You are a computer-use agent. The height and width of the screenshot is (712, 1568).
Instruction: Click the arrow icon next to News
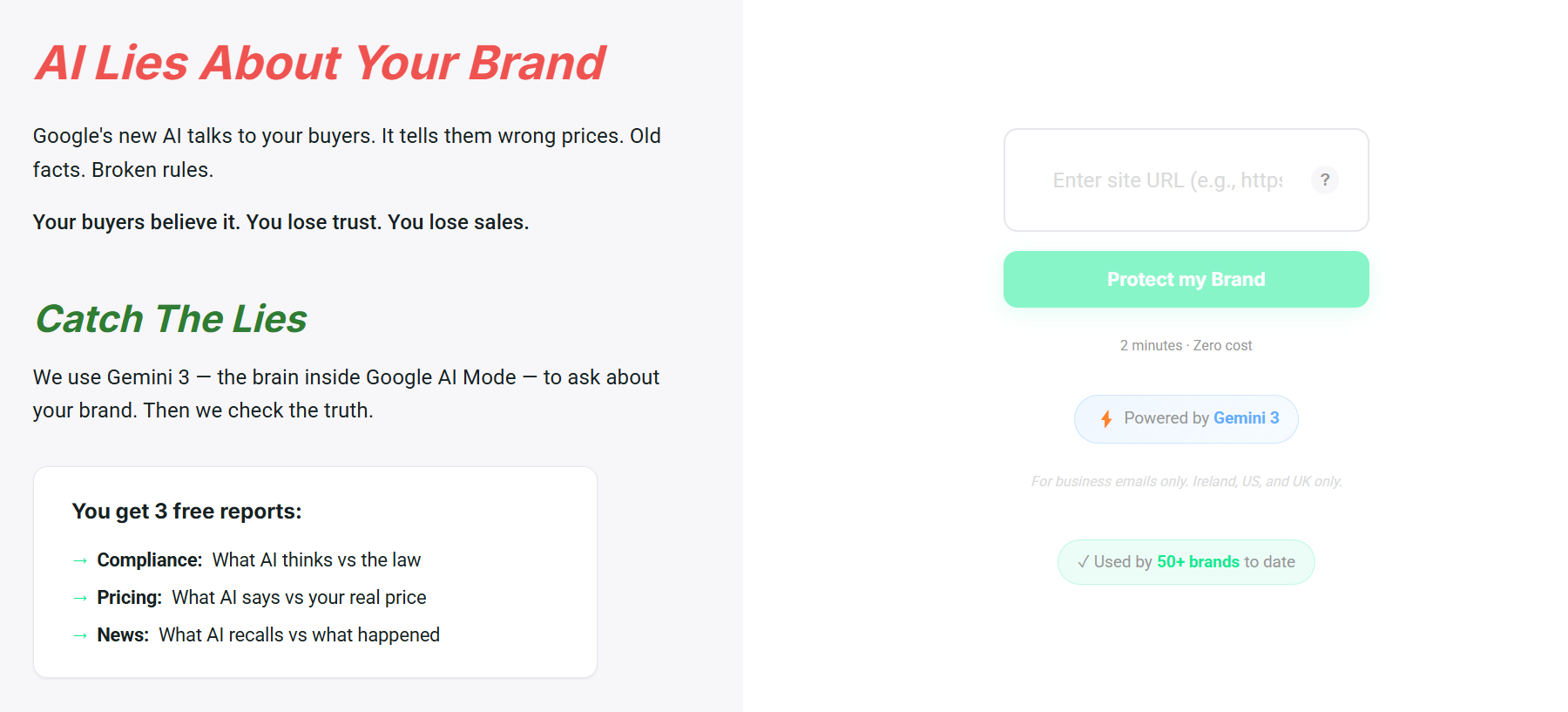80,635
